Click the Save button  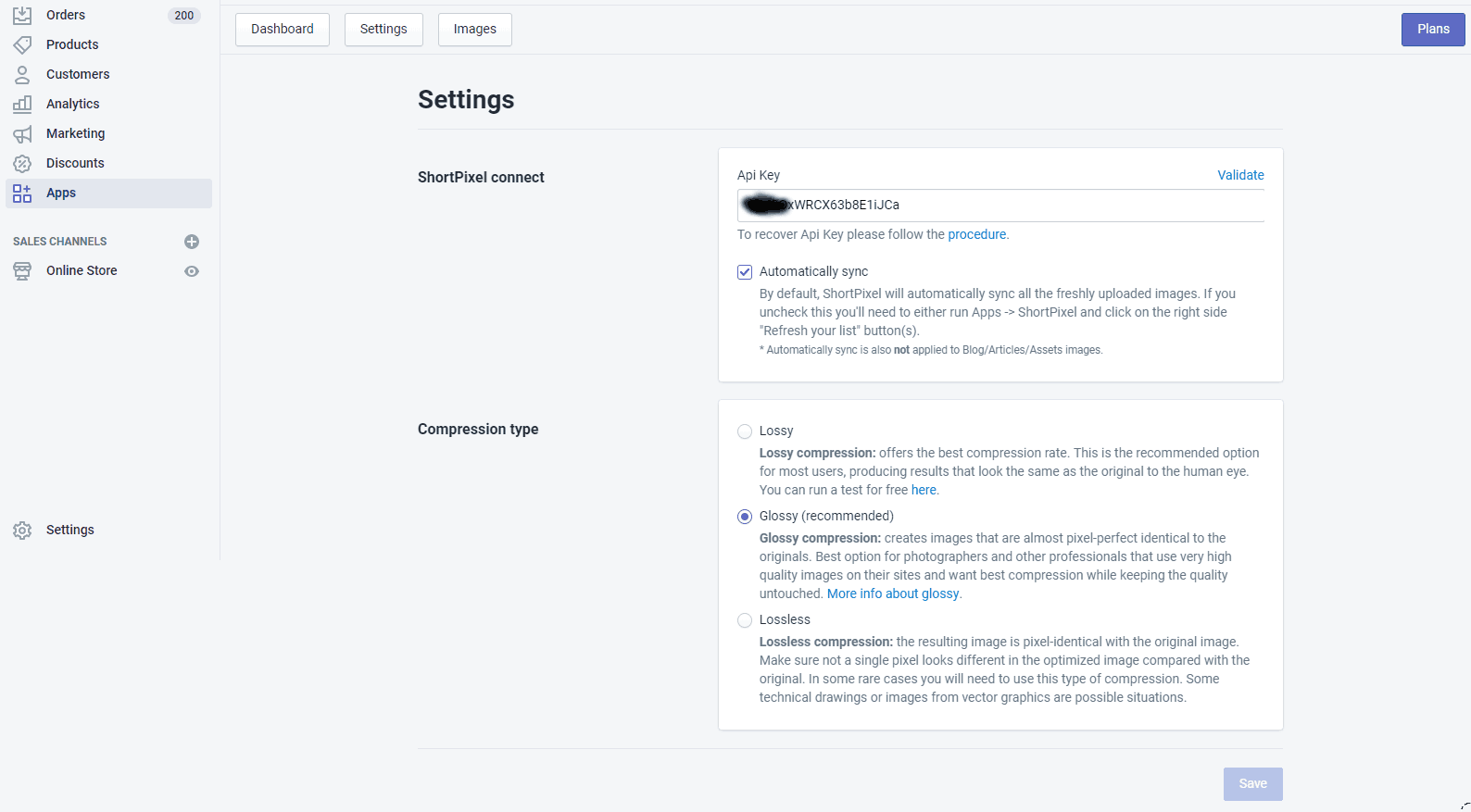pos(1252,783)
